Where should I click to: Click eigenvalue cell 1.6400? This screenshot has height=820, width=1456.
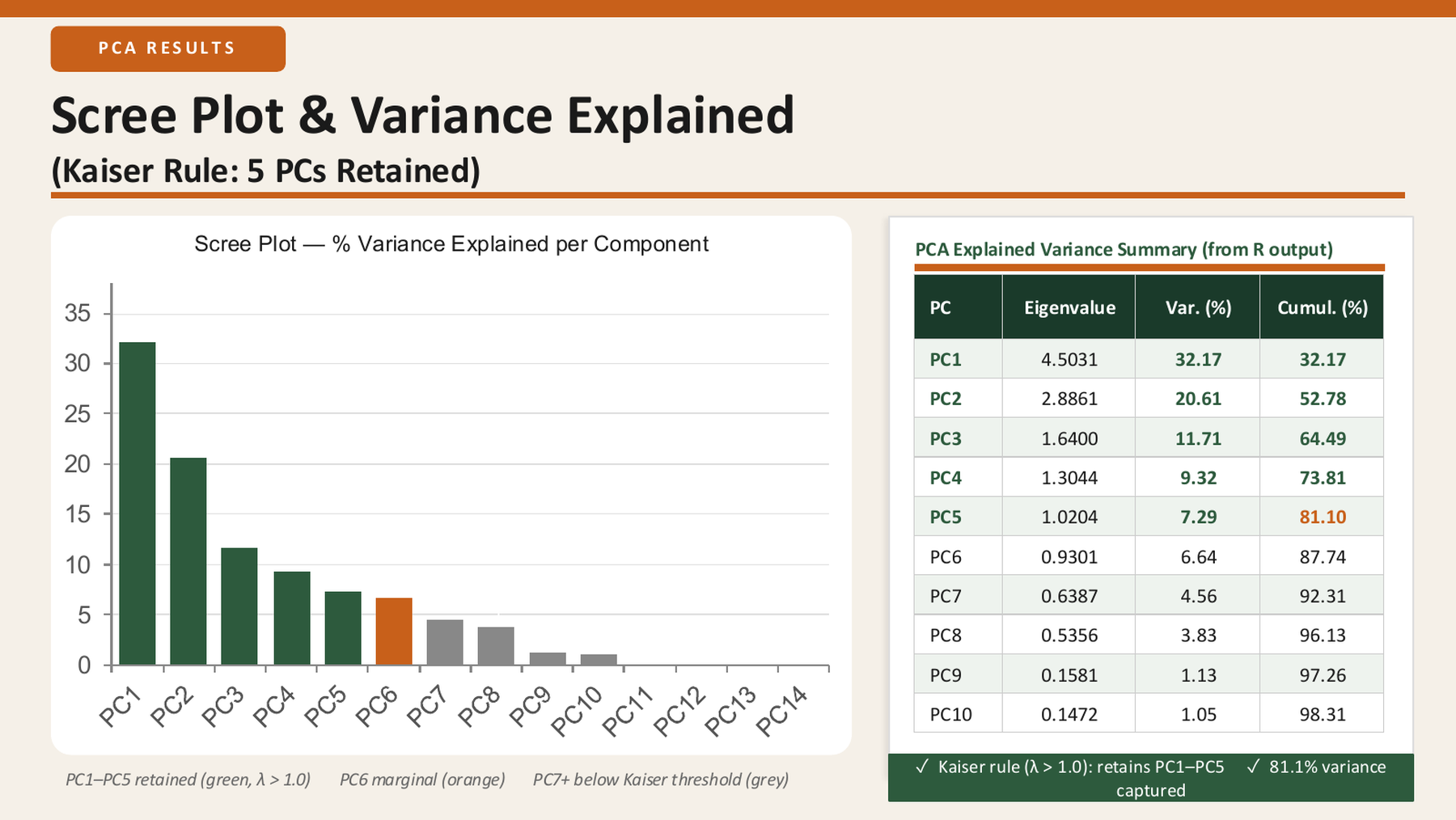click(1069, 438)
